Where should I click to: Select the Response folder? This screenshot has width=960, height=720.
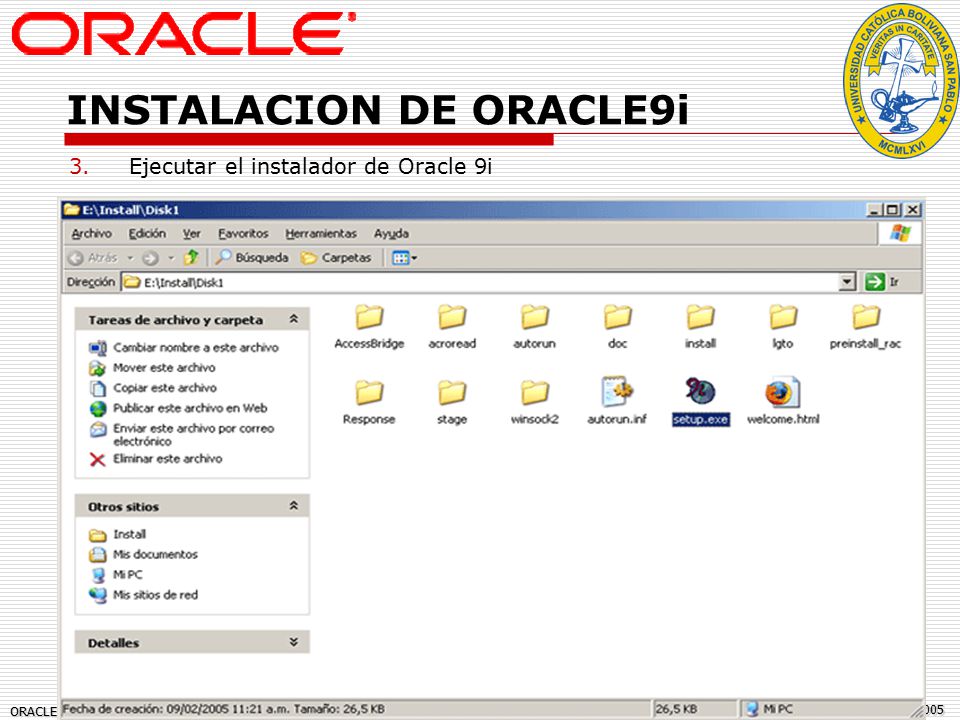tap(369, 403)
